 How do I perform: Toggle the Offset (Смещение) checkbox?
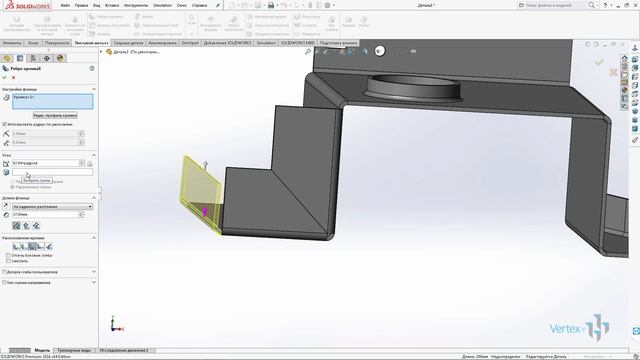[x=8, y=260]
